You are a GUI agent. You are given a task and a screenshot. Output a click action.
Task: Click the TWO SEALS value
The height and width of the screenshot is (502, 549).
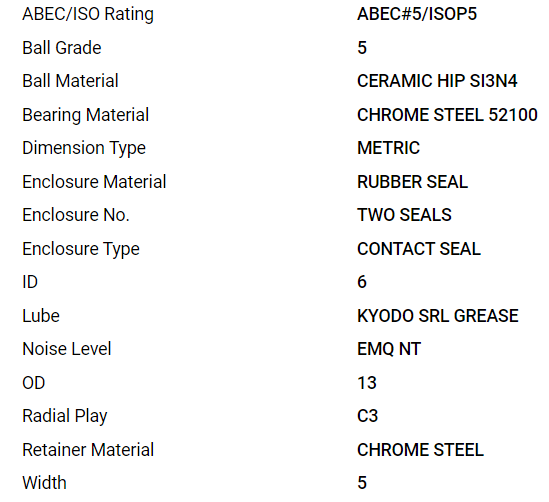404,215
